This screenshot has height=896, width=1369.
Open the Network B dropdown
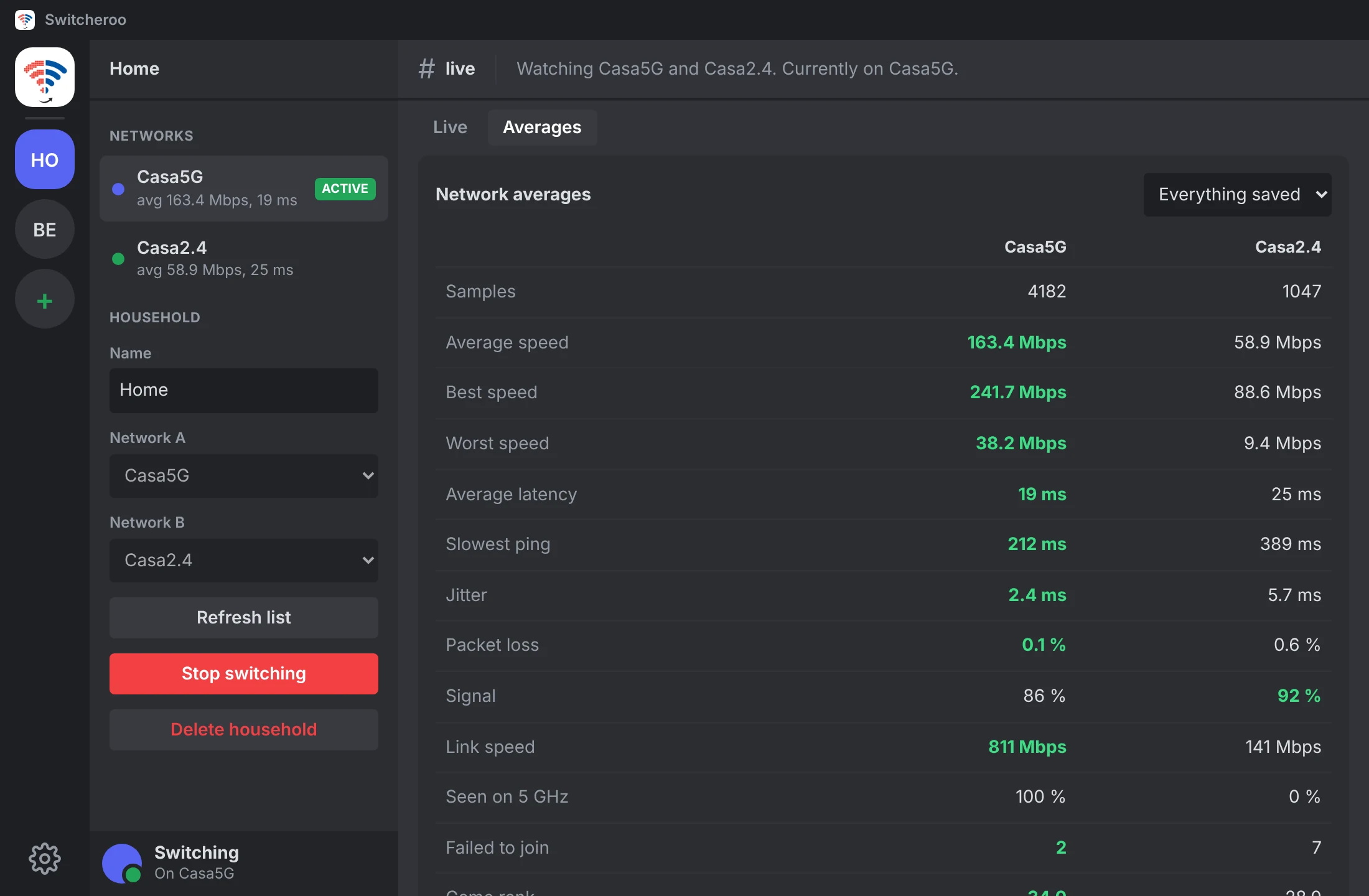[244, 561]
